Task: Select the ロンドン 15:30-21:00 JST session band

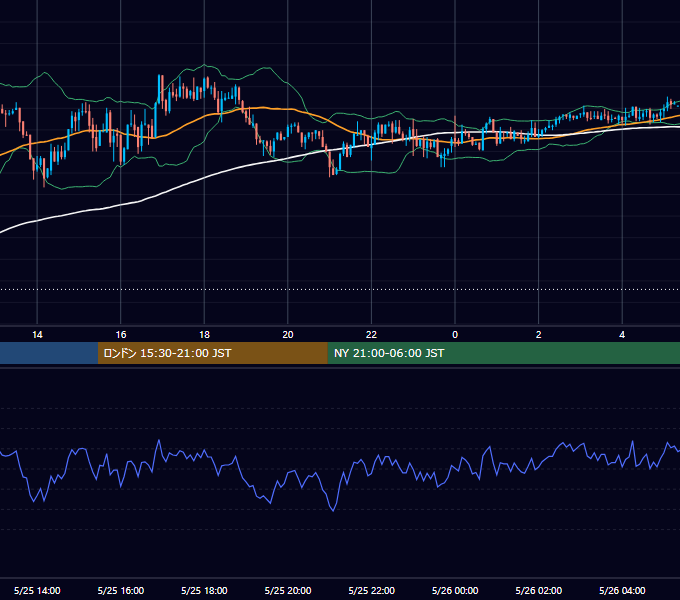Action: pyautogui.click(x=212, y=353)
